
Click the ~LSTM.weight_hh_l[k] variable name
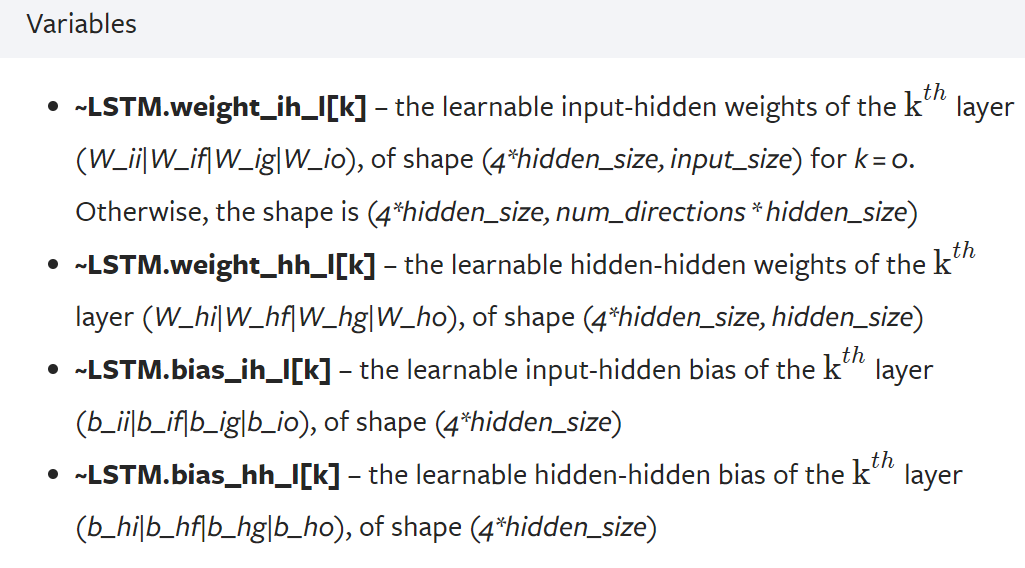click(225, 265)
